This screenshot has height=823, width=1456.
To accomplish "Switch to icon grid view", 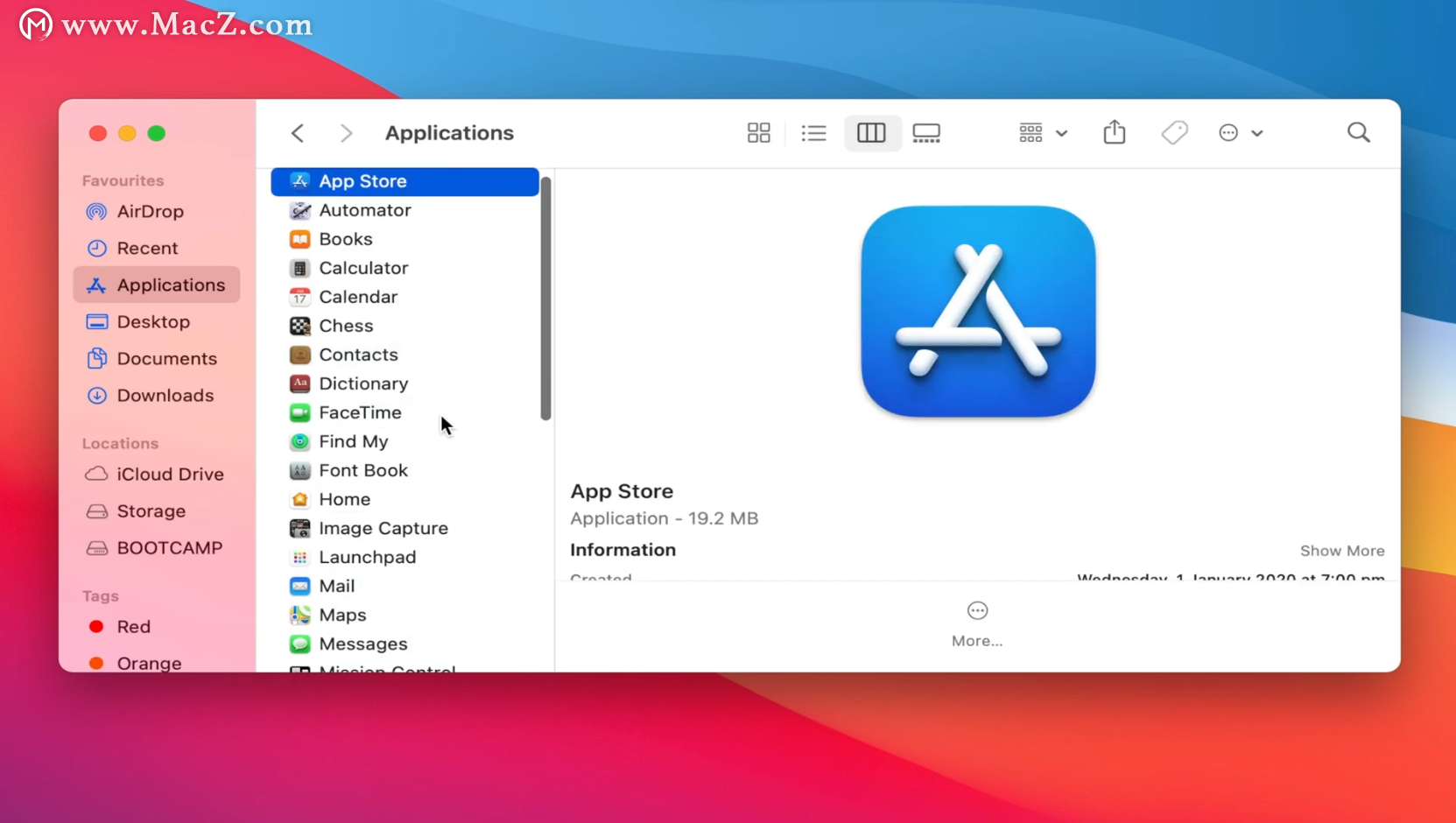I will (758, 133).
